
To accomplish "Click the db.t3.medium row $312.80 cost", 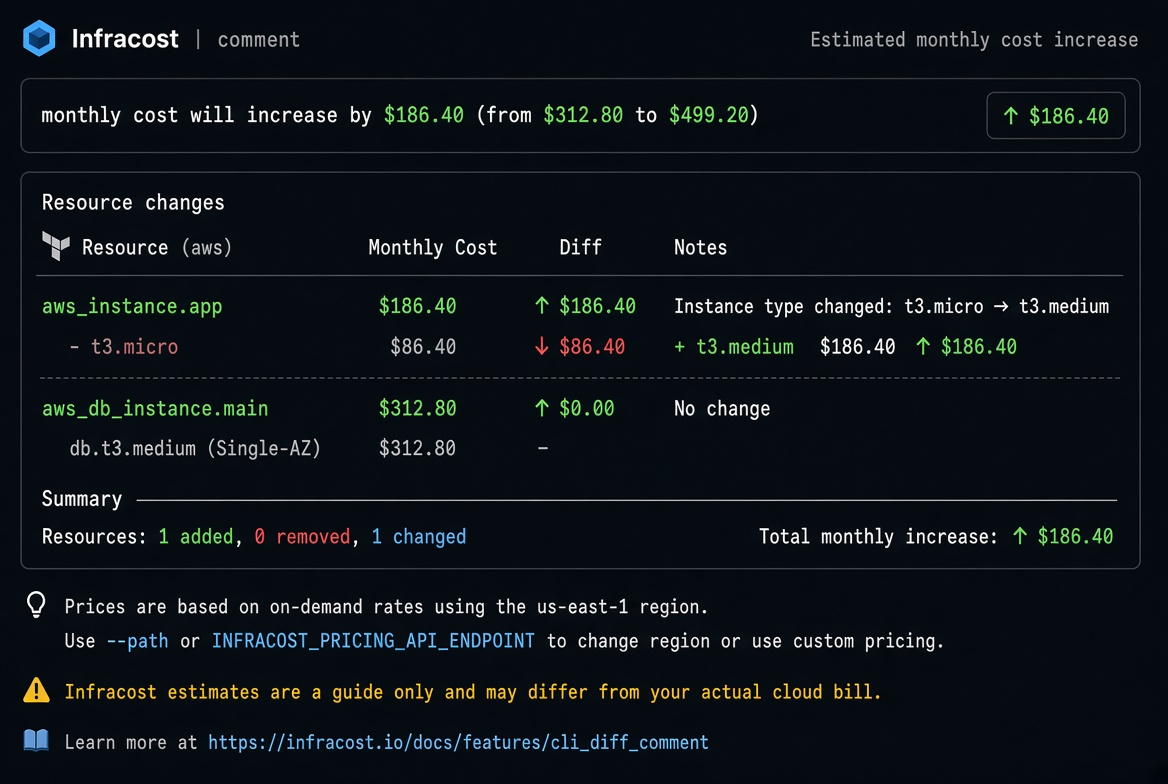I will 417,448.
